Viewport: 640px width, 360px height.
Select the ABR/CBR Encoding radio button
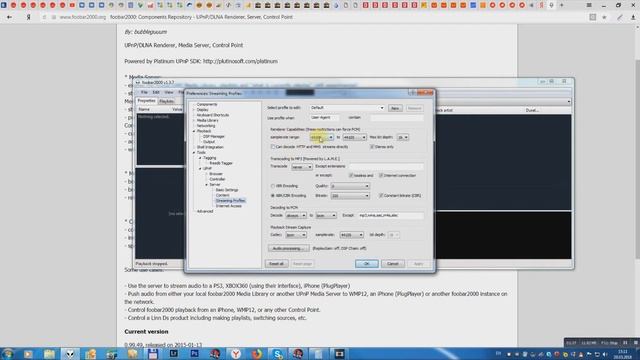tap(273, 196)
